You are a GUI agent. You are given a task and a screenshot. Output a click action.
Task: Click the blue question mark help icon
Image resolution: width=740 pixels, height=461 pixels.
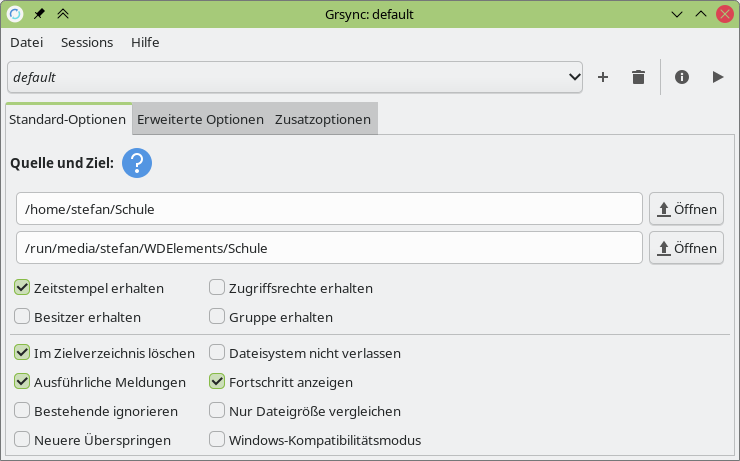pyautogui.click(x=137, y=163)
